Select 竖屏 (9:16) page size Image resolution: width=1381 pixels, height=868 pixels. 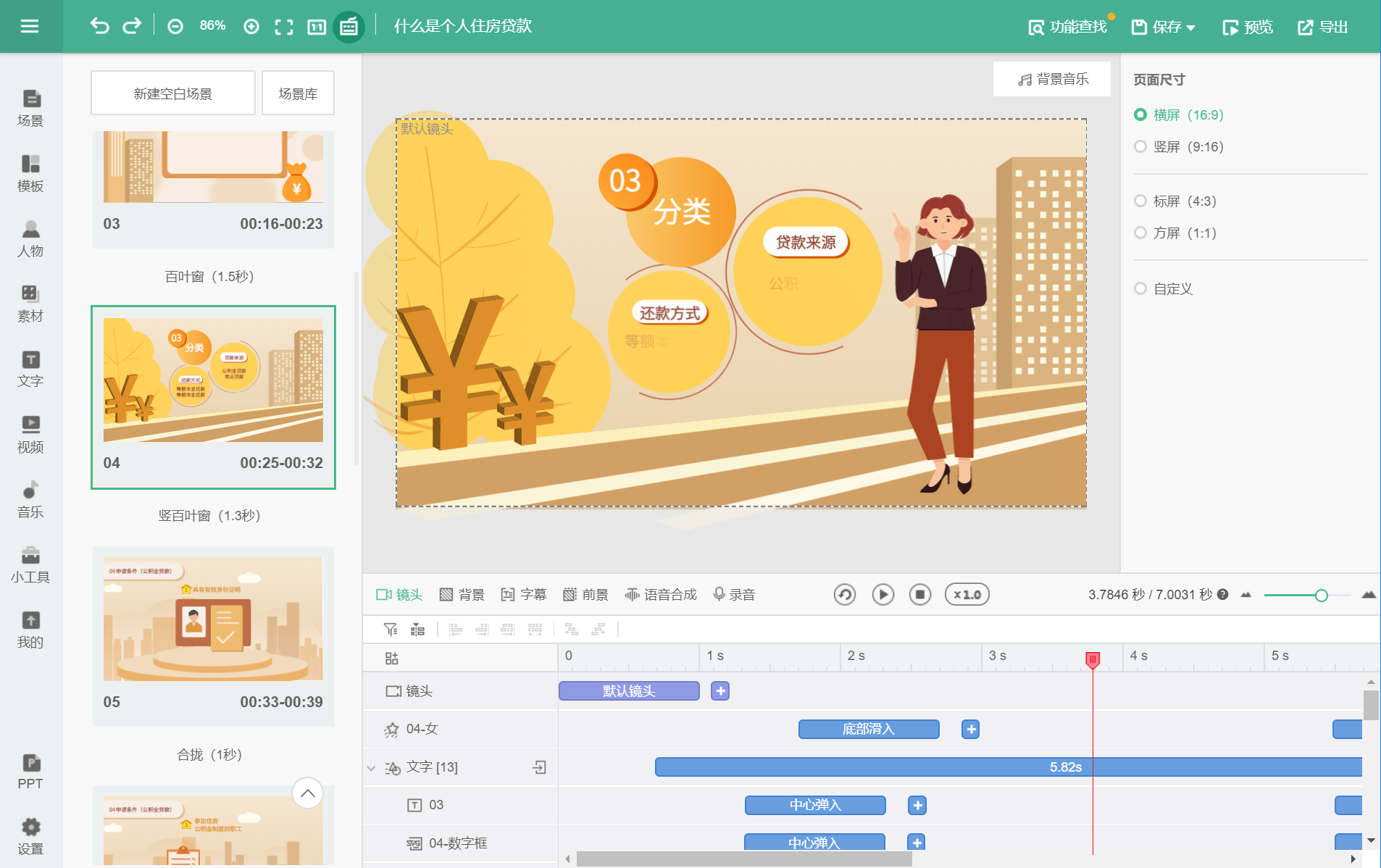coord(1179,146)
